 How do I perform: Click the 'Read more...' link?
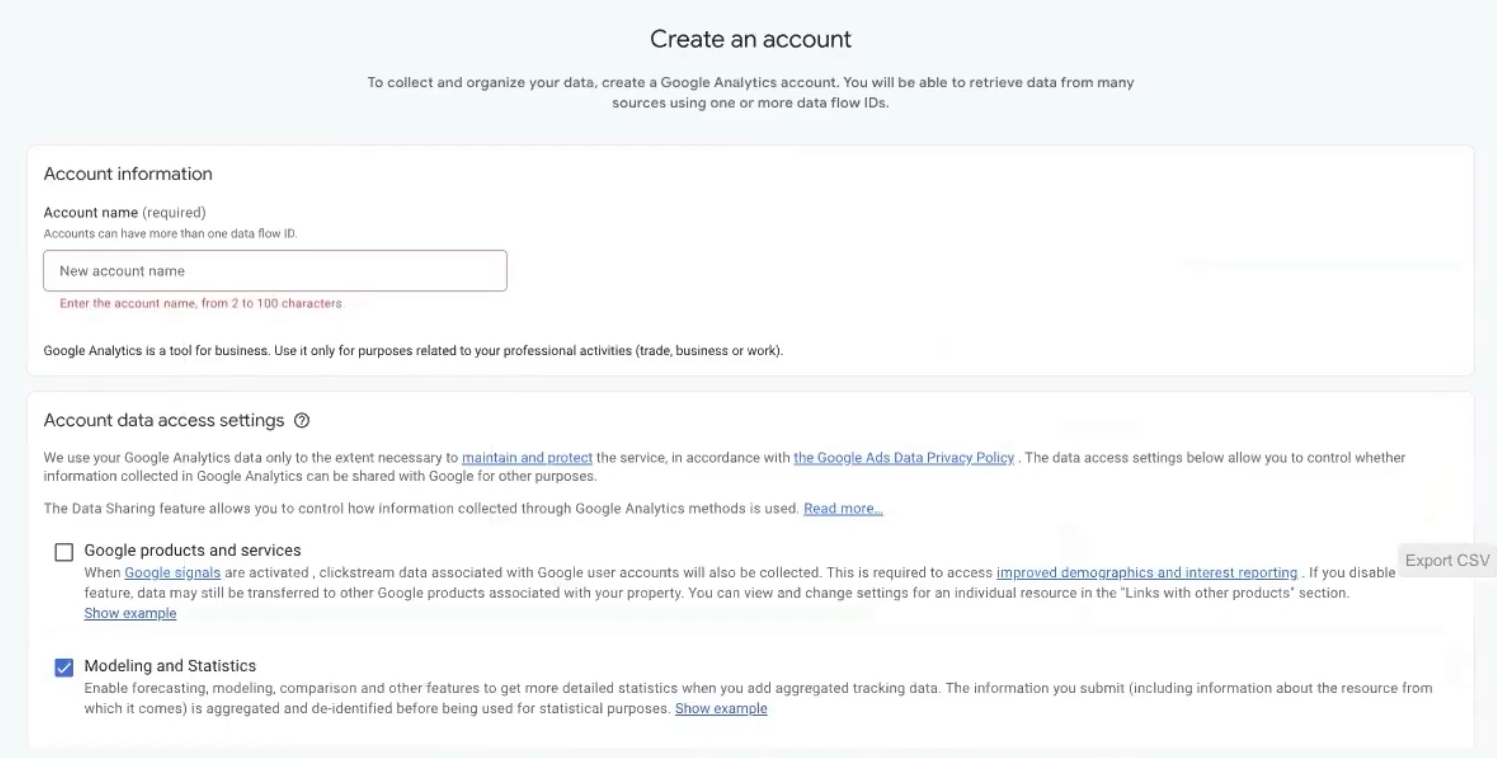[x=843, y=509]
